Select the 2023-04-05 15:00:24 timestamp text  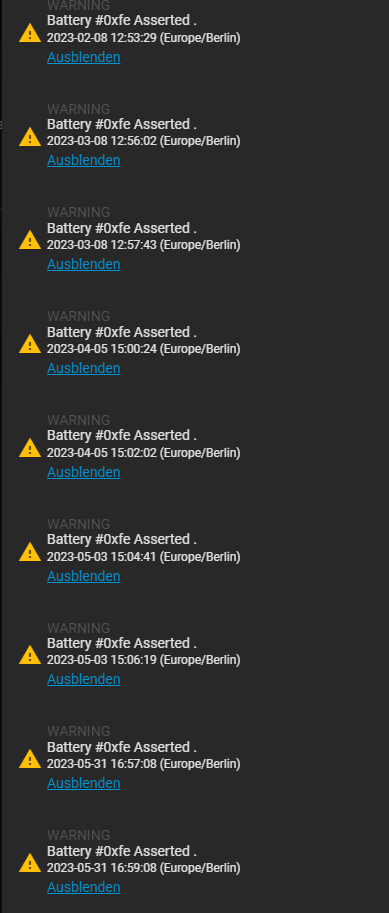point(102,349)
